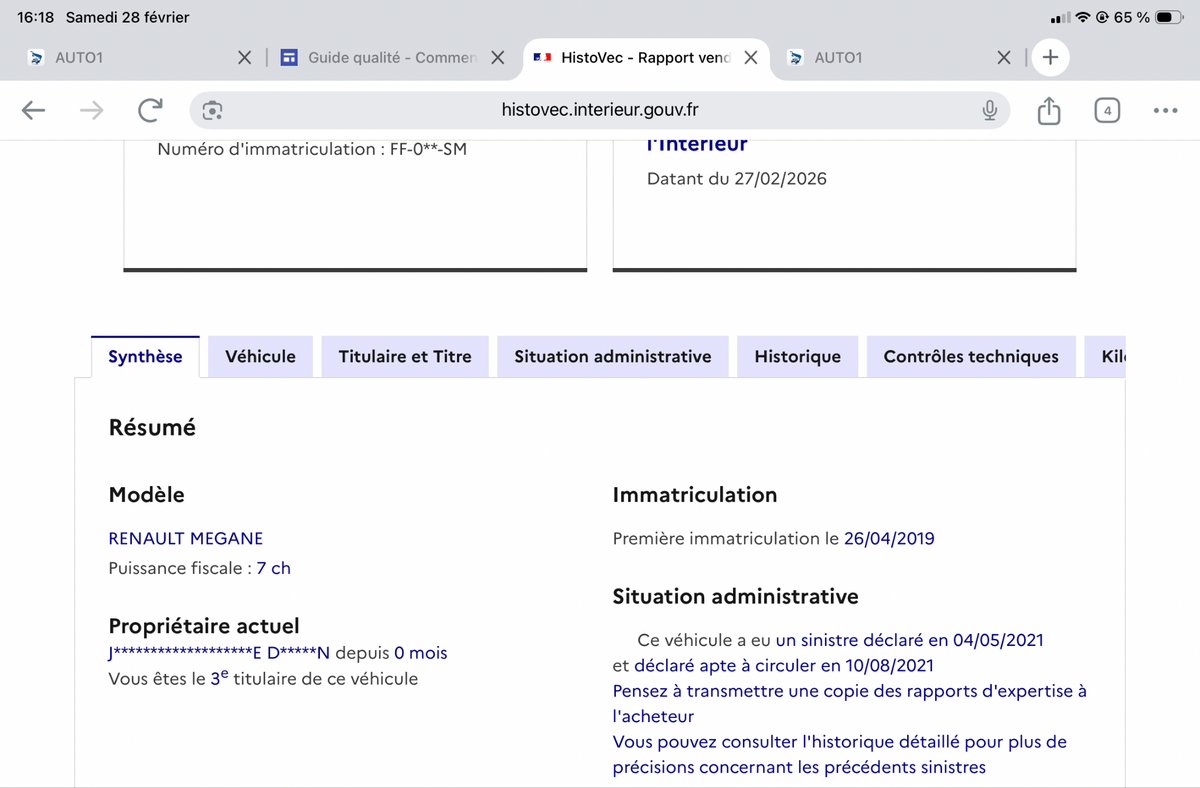This screenshot has width=1200, height=788.
Task: Tap the microphone icon in address bar
Action: tap(989, 111)
